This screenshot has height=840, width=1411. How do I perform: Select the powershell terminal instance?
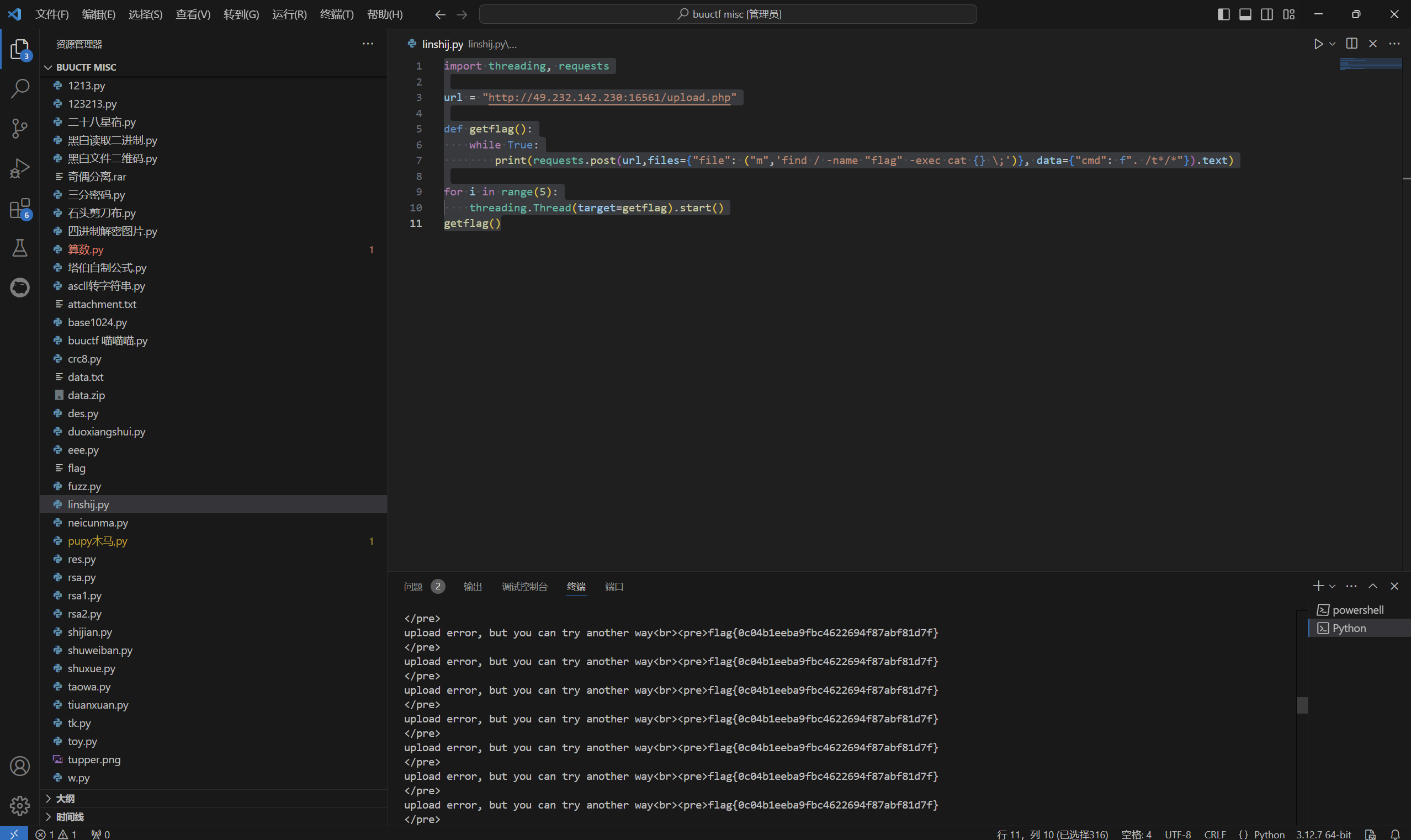coord(1359,610)
